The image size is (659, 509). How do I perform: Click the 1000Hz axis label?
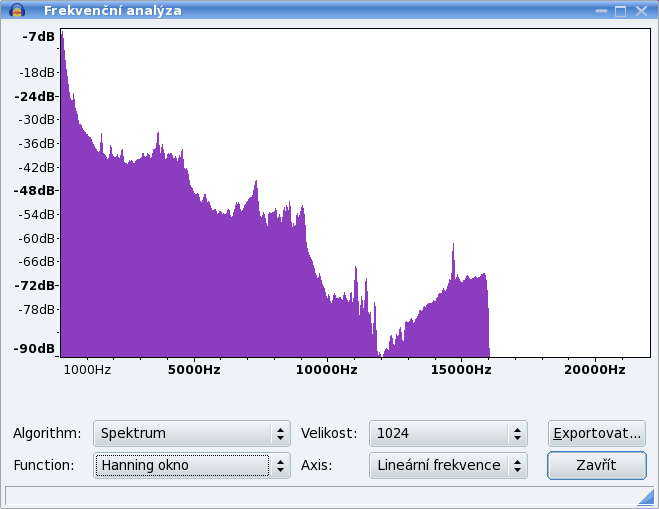[87, 370]
